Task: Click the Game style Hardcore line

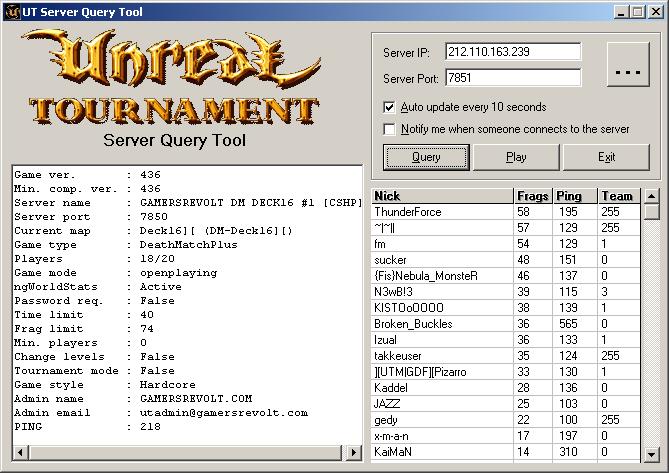Action: tap(105, 385)
